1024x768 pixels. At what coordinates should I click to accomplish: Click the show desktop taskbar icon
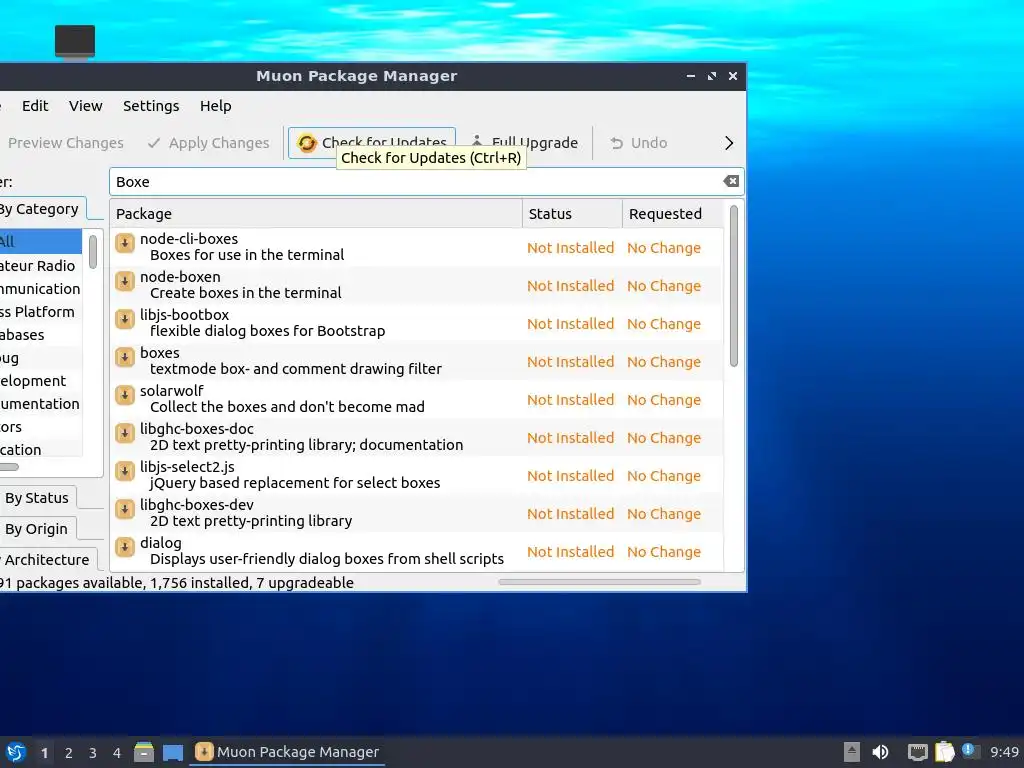(173, 753)
